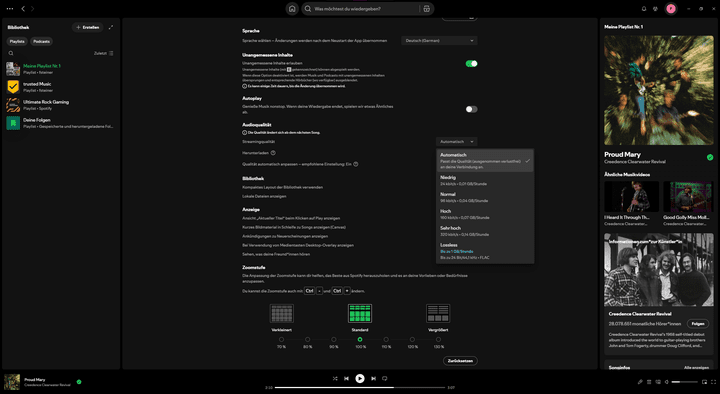Open the Deutsch (German) language dropdown
This screenshot has height=394, width=720.
[439, 41]
